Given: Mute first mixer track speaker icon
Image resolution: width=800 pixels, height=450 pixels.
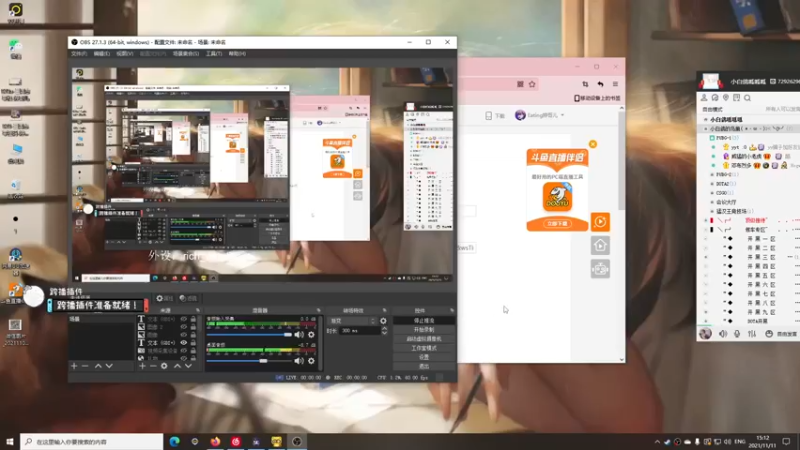Looking at the screenshot, I should 299,335.
